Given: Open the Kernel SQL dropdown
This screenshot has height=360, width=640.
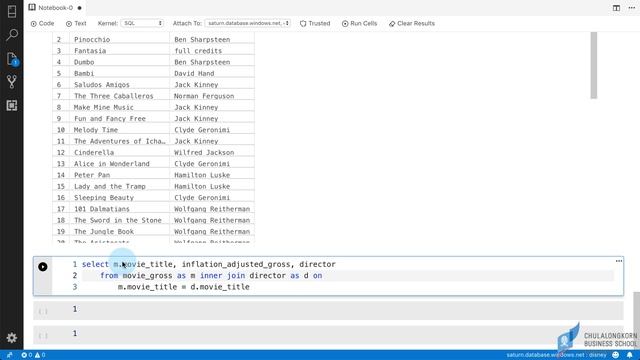Looking at the screenshot, I should coord(142,23).
